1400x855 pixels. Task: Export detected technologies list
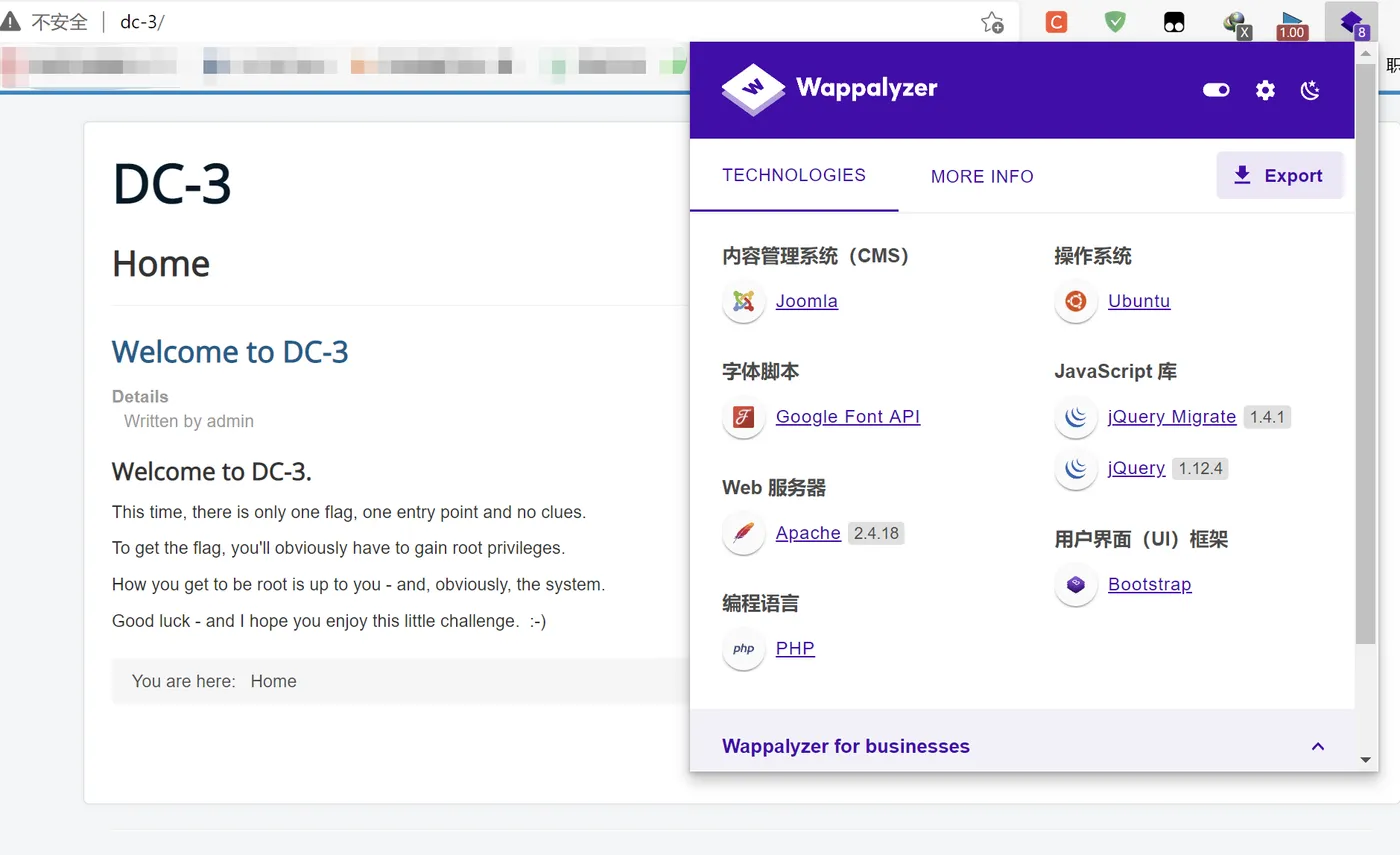pos(1279,175)
